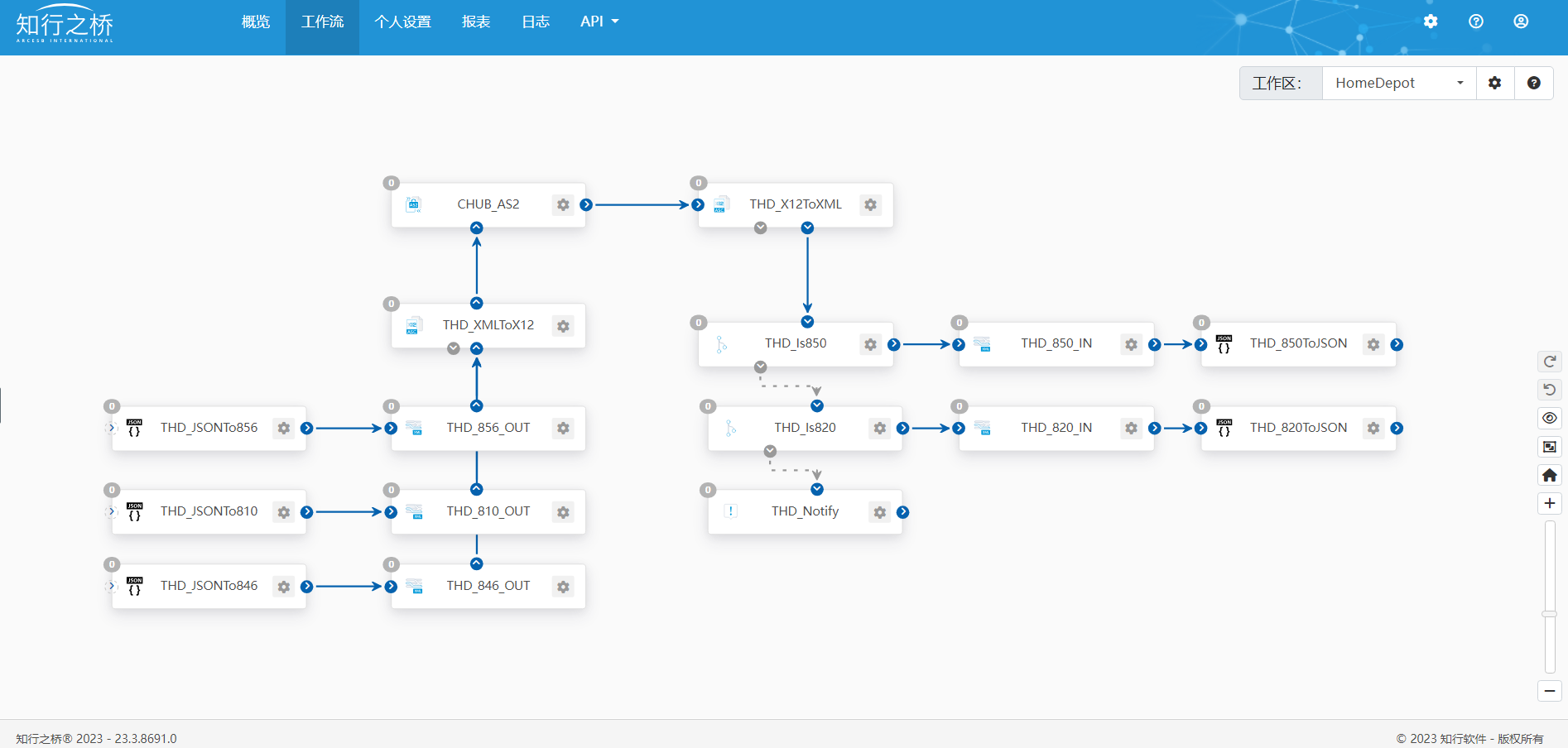Open the help question mark in header

pyautogui.click(x=1476, y=22)
